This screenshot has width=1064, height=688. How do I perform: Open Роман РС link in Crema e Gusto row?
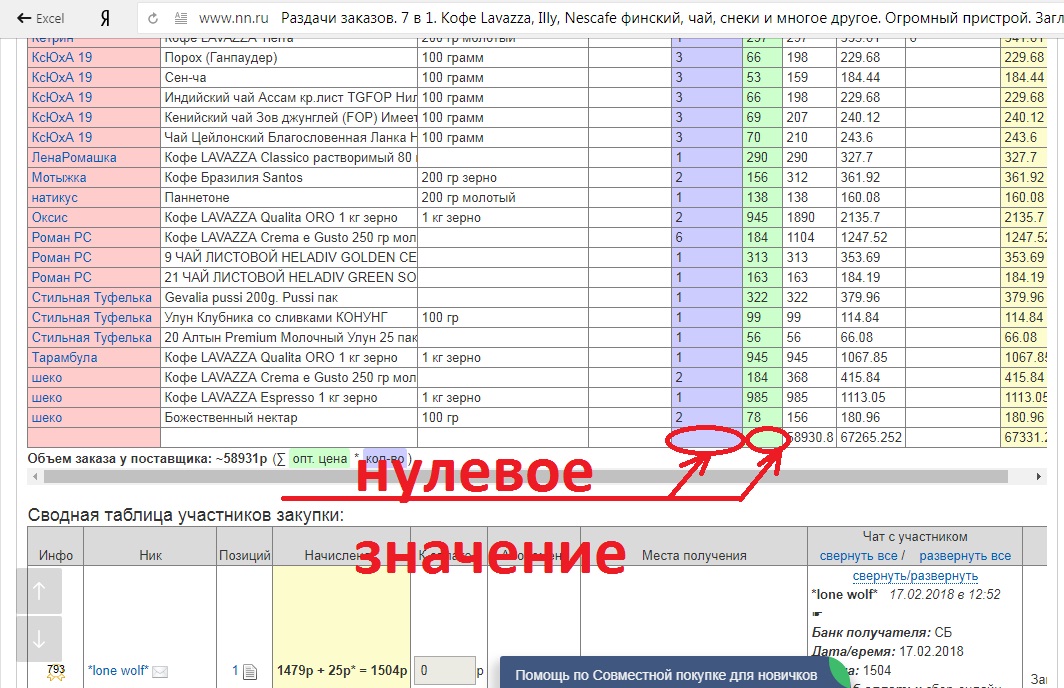(x=61, y=237)
